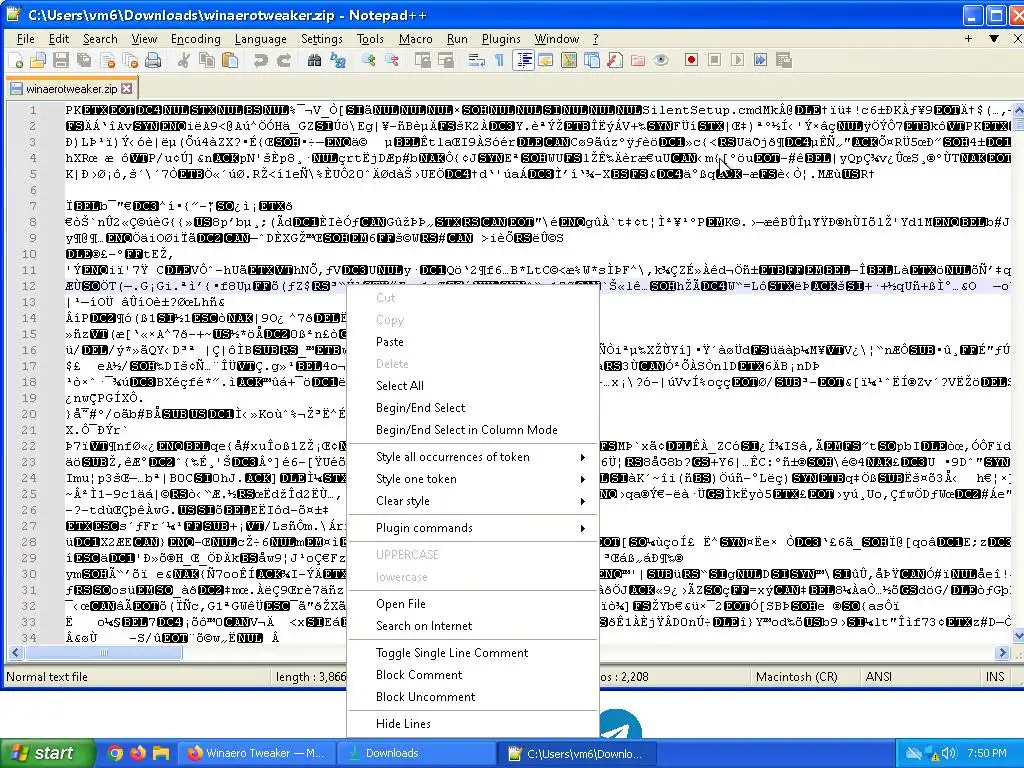Viewport: 1024px width, 768px height.
Task: Click the Open file toolbar icon
Action: pyautogui.click(x=38, y=61)
